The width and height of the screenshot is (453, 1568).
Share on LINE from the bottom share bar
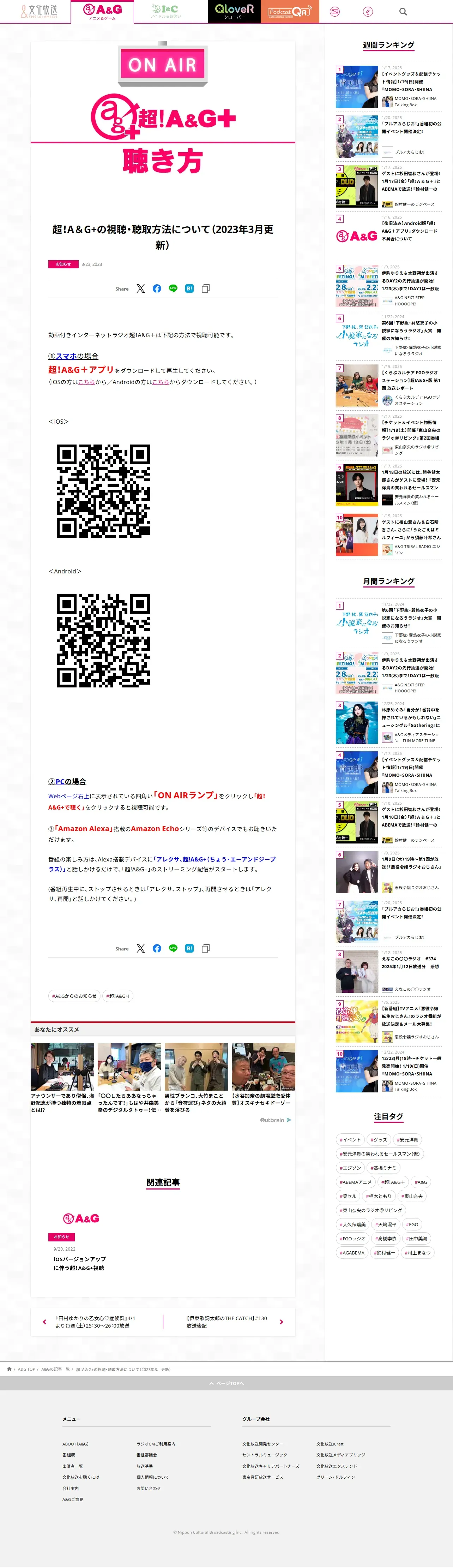173,948
